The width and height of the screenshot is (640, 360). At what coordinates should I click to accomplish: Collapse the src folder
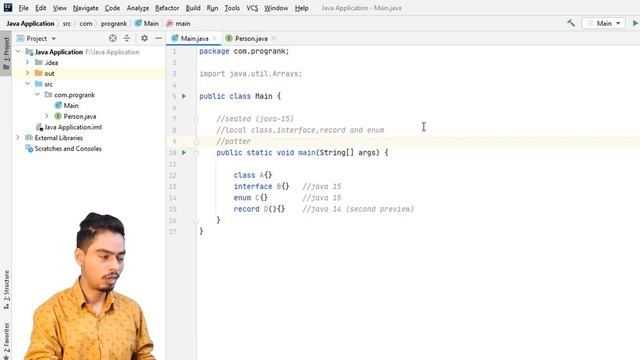pos(27,84)
